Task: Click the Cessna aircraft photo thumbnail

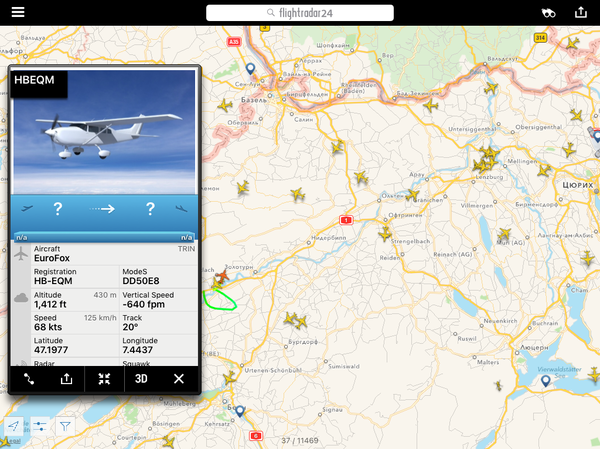Action: (x=104, y=132)
